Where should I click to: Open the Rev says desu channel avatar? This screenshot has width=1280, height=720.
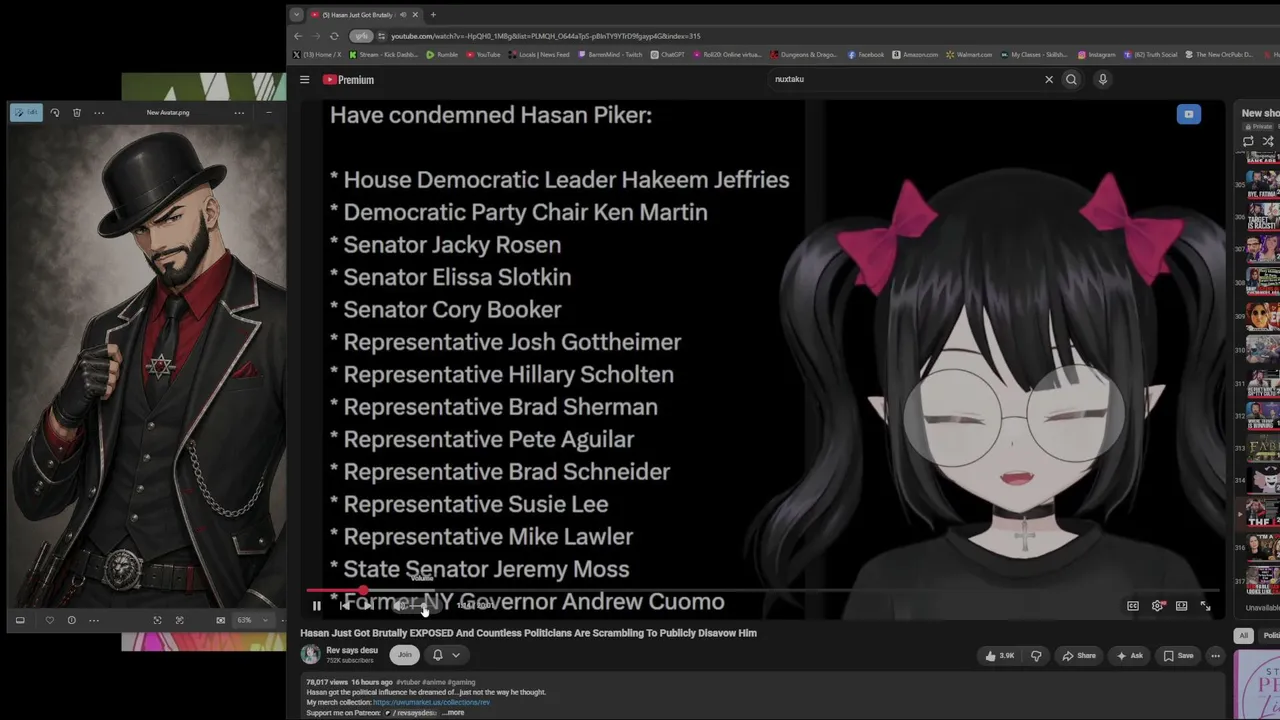(311, 655)
